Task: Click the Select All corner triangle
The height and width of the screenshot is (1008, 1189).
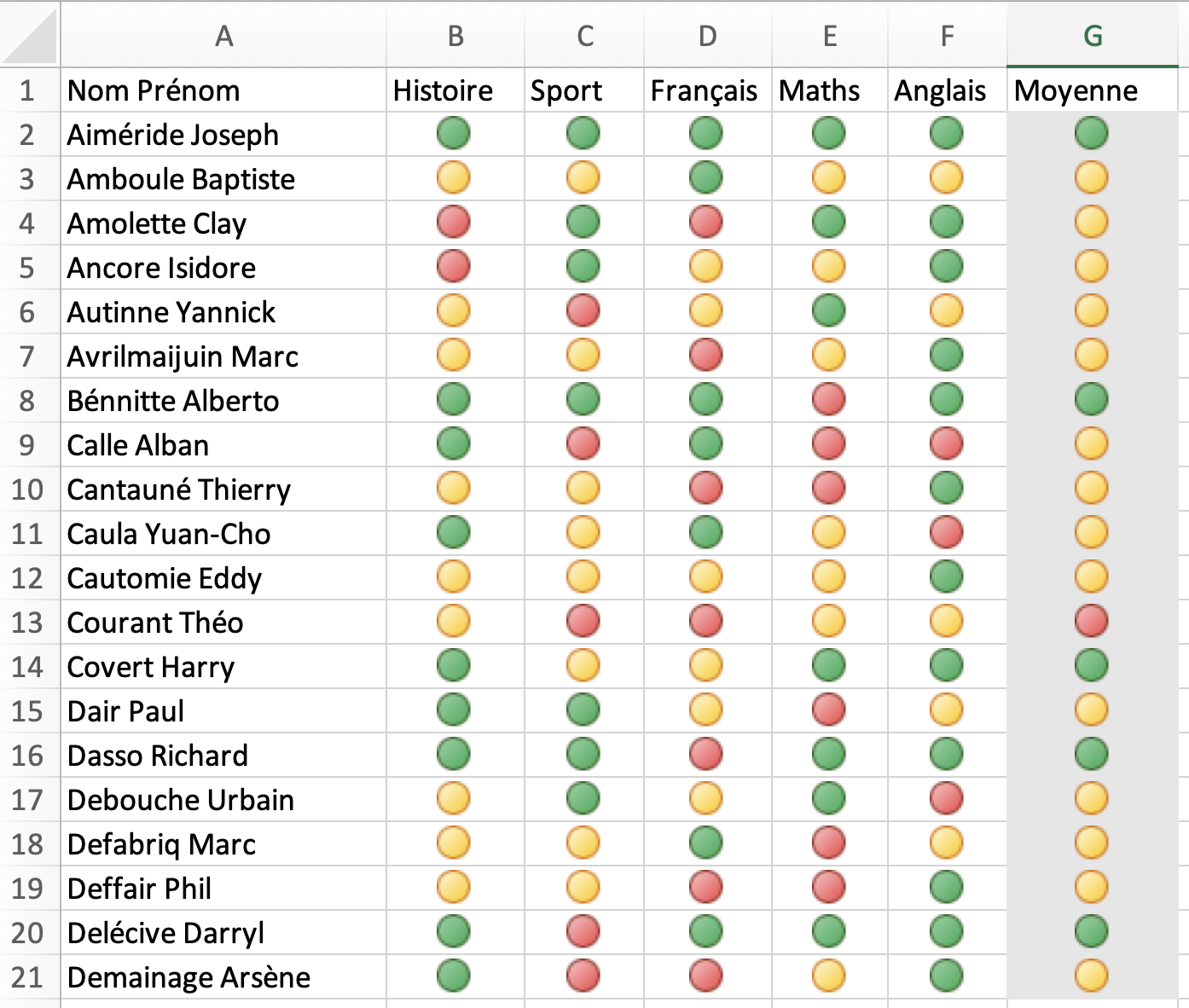Action: click(30, 35)
